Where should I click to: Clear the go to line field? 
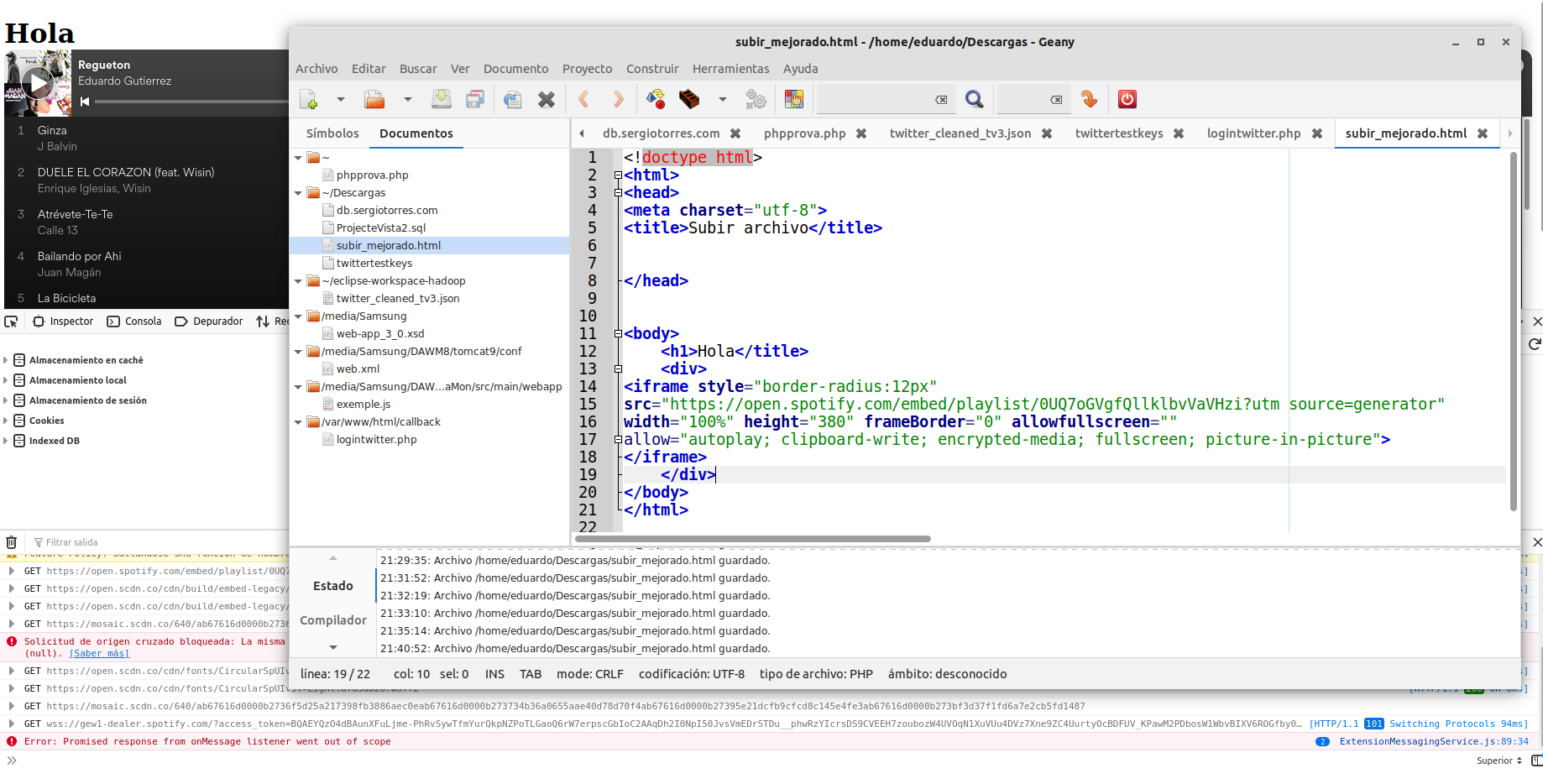pyautogui.click(x=1056, y=99)
